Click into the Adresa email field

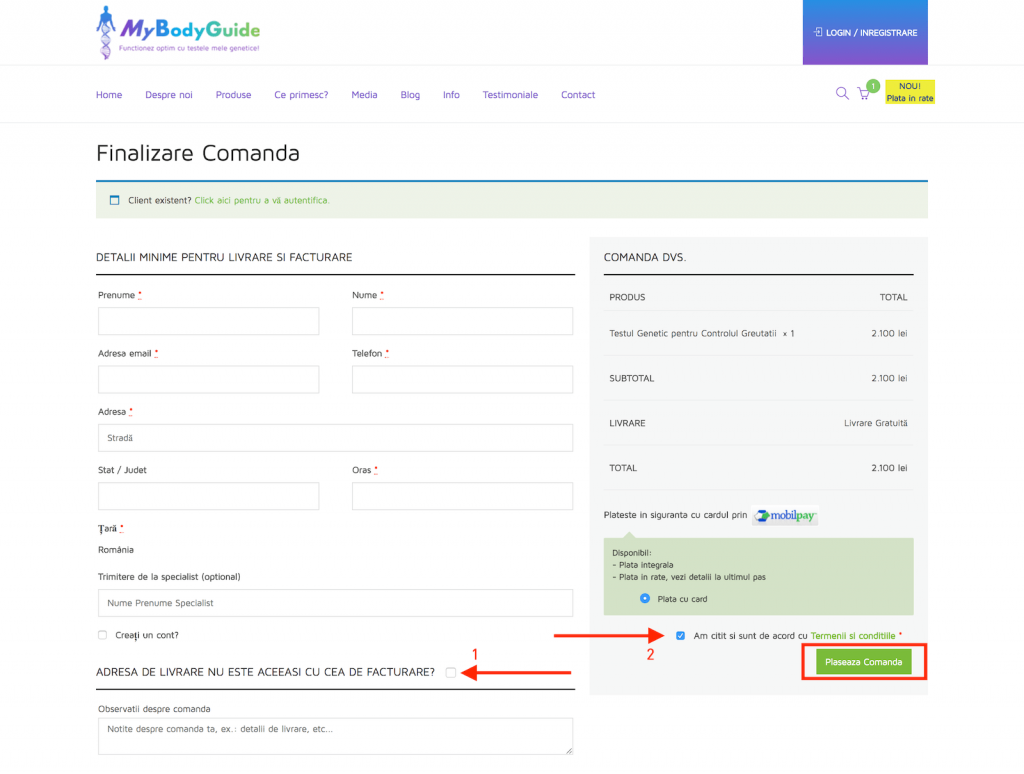(x=208, y=380)
